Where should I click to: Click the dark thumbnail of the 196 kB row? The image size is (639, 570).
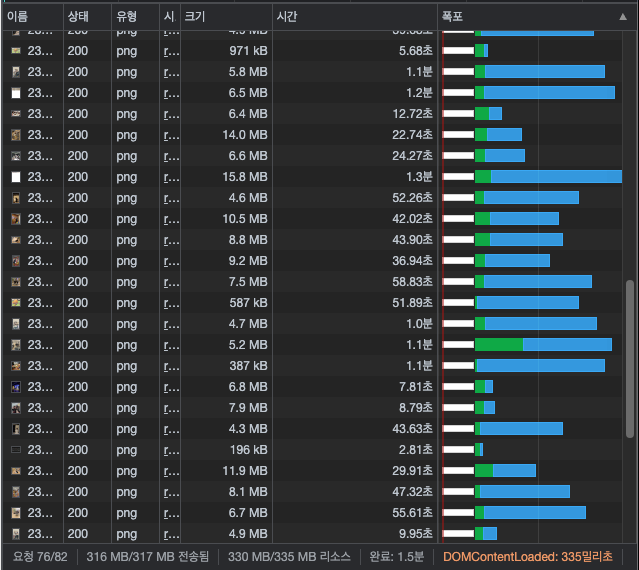(x=16, y=450)
